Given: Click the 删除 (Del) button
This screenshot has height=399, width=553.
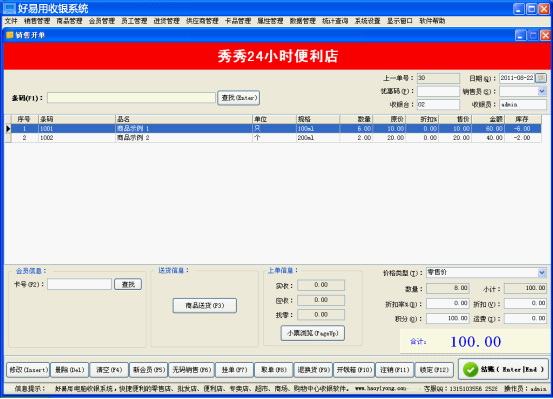Looking at the screenshot, I should (69, 370).
